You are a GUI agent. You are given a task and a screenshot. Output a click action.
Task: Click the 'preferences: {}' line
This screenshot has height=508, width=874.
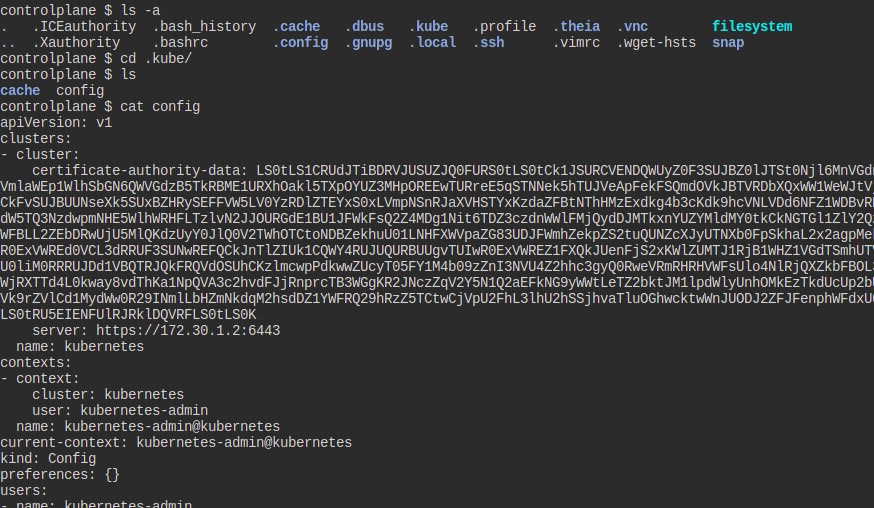point(60,475)
